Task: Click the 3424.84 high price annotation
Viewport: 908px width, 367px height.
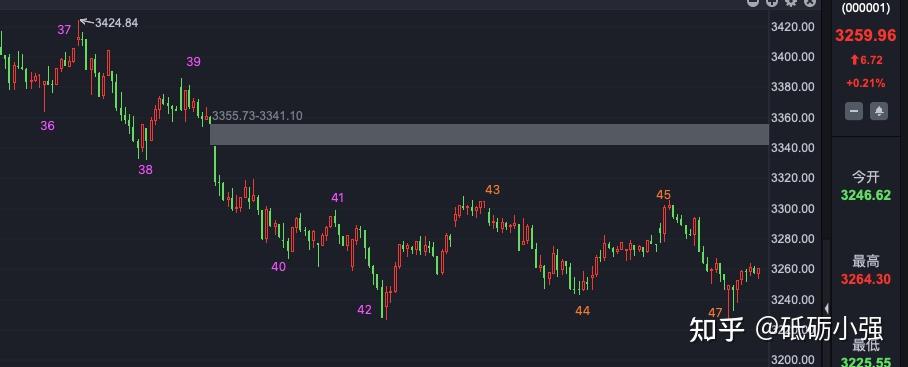Action: pyautogui.click(x=116, y=23)
